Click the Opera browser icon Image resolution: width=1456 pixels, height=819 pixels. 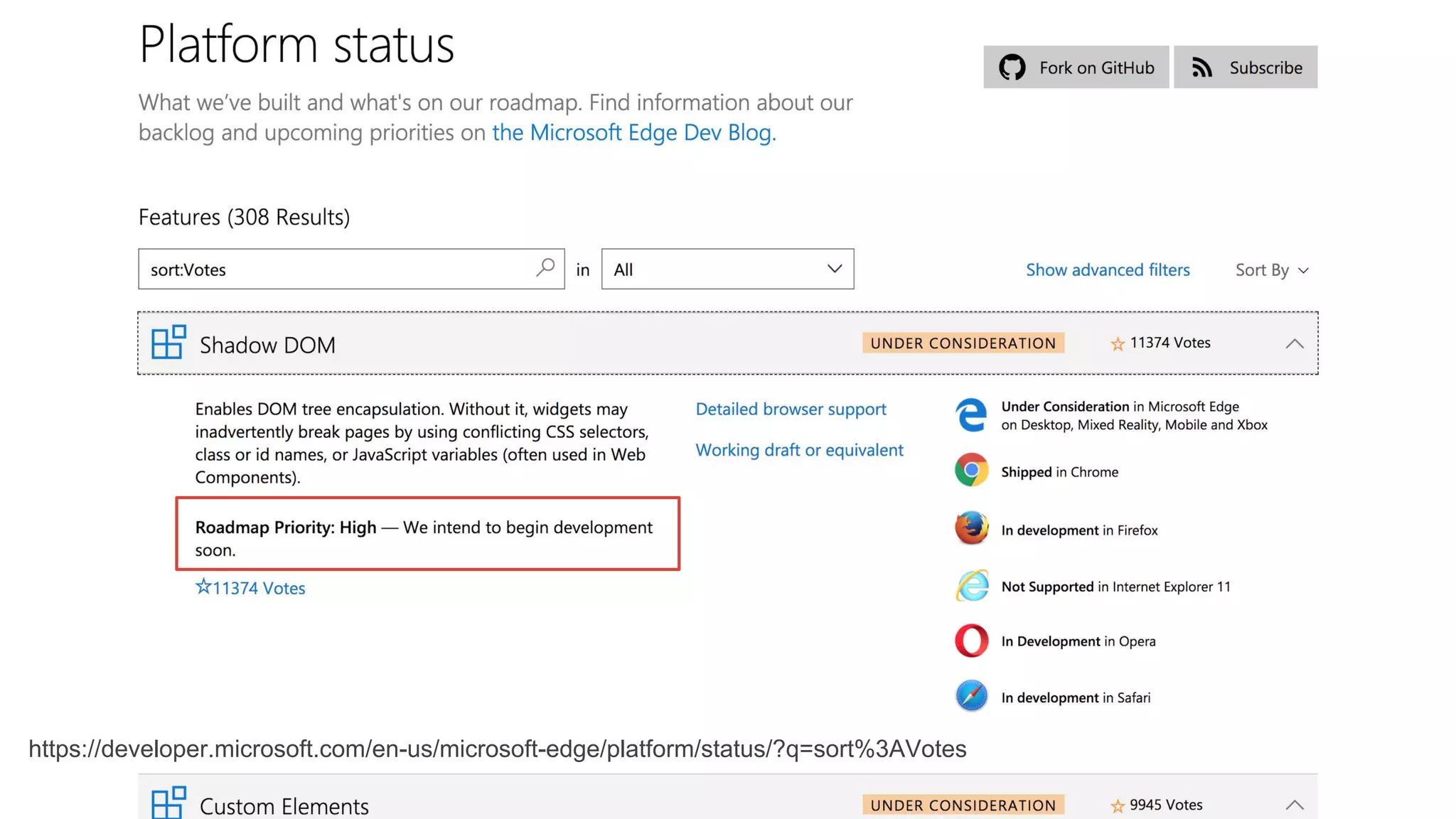971,641
